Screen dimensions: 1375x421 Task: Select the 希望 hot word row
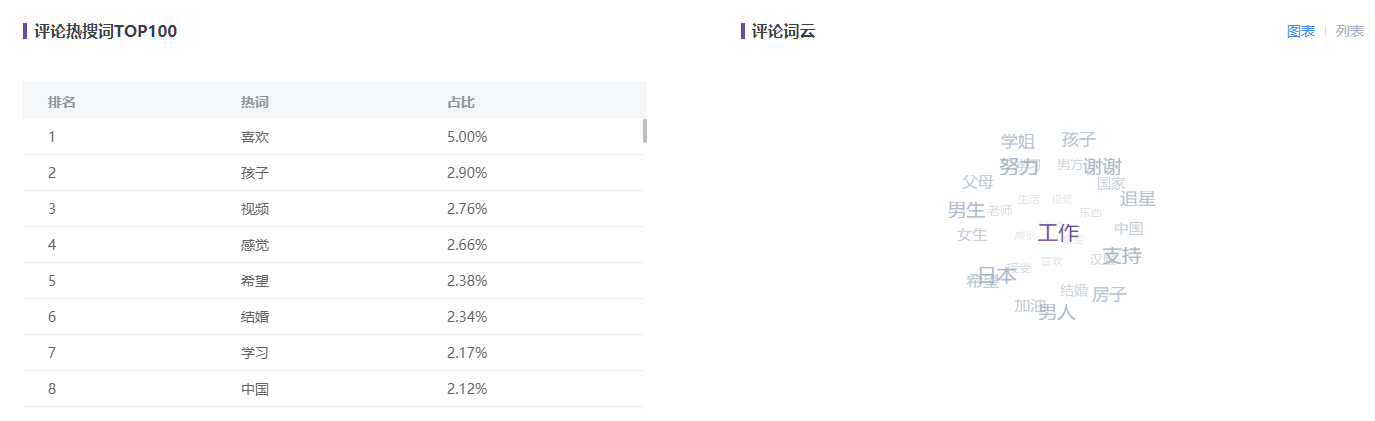pyautogui.click(x=333, y=281)
